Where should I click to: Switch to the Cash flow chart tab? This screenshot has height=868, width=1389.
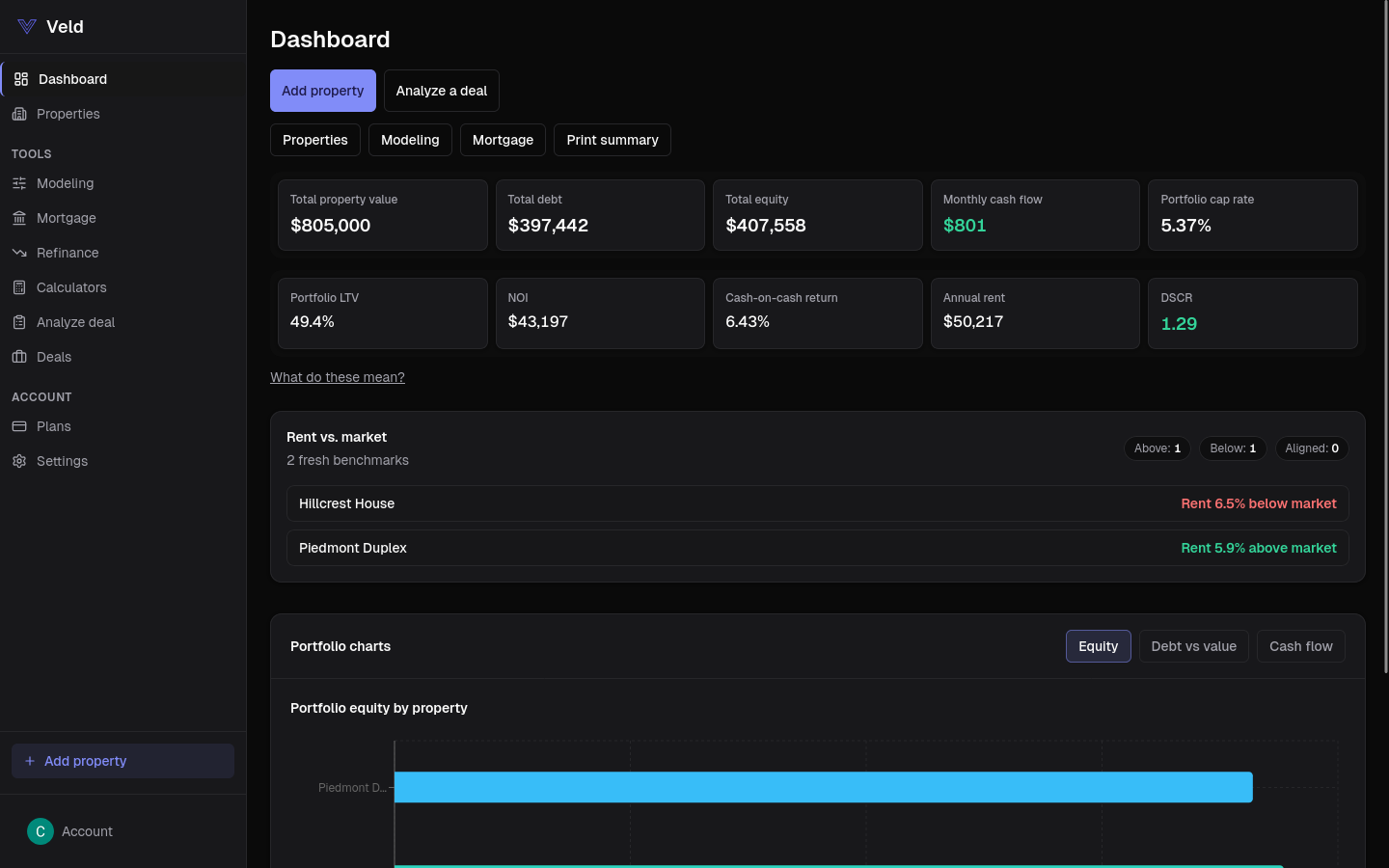1300,646
